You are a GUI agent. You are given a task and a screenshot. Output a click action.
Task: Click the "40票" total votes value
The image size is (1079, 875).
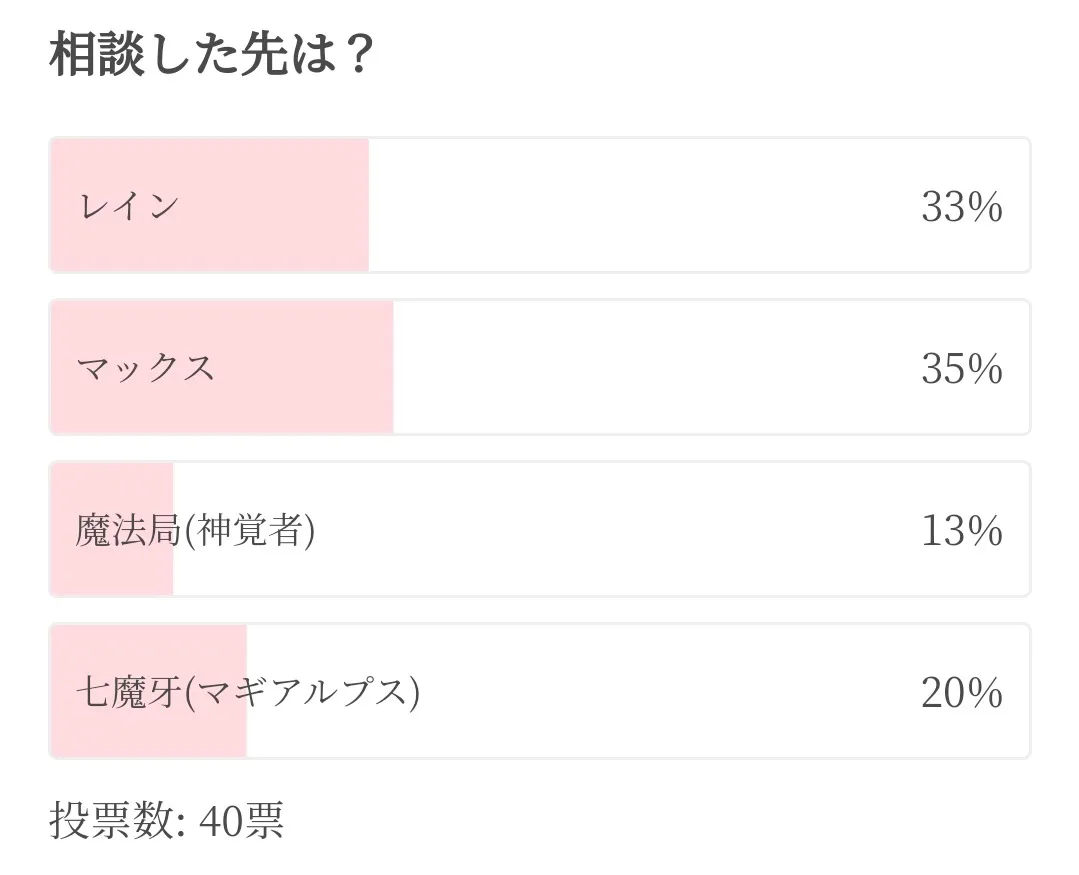[x=241, y=821]
